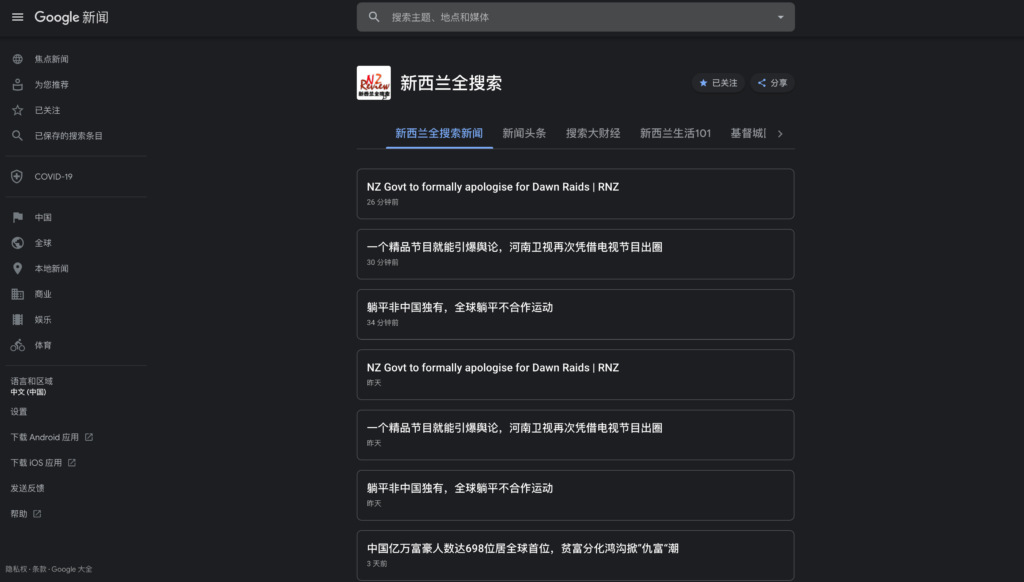1024x582 pixels.
Task: Open the hamburger main menu
Action: 18,17
